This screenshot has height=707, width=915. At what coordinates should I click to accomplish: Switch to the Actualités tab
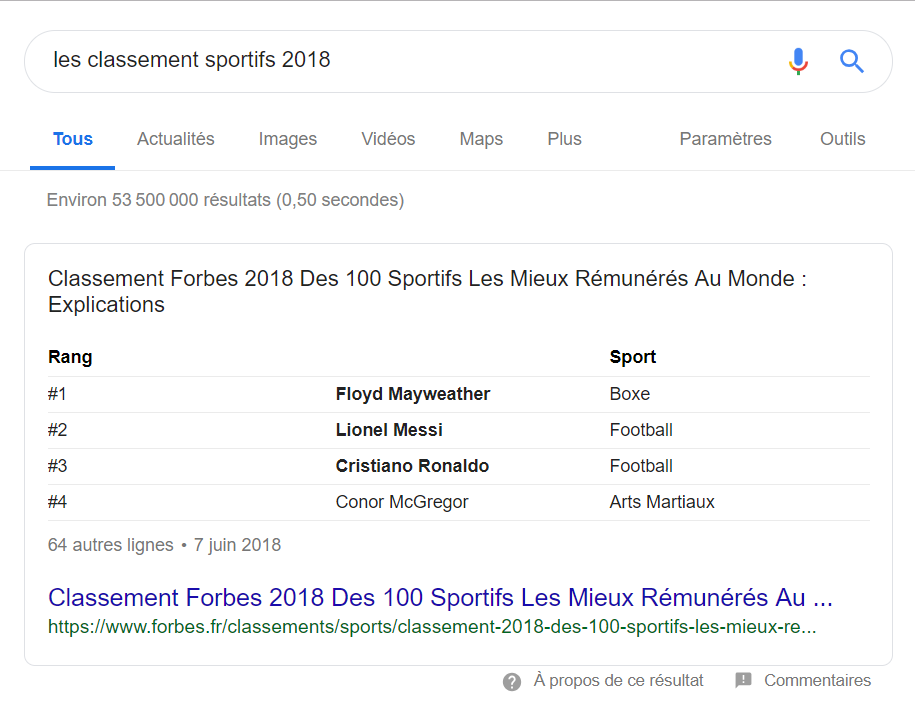click(x=176, y=139)
